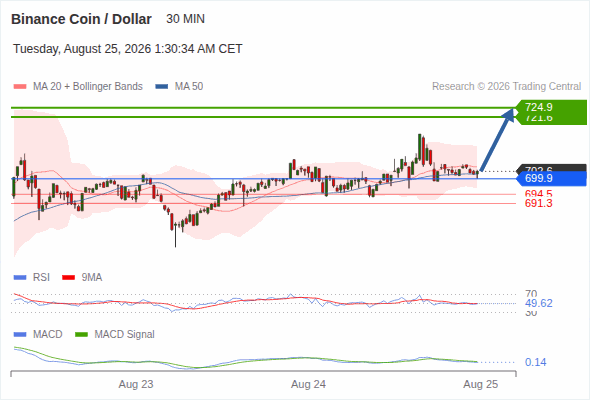This screenshot has width=590, height=400.
Task: Click the RSI legend label
Action: [41, 278]
